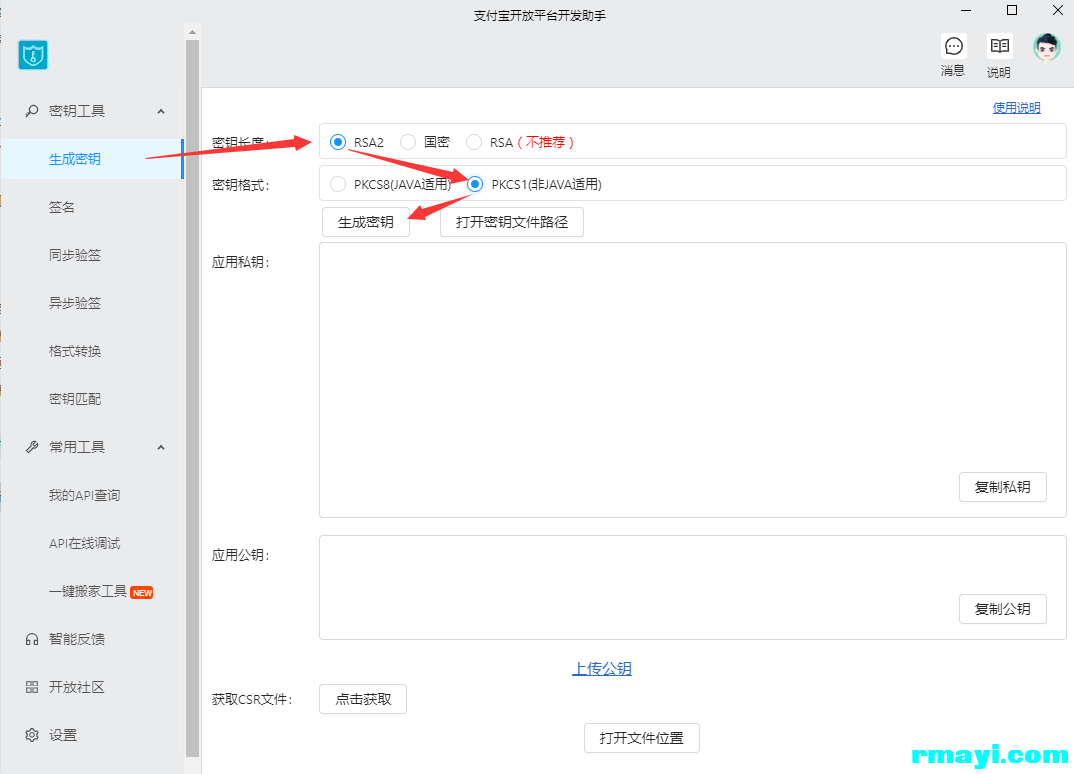Click the gear icon beside 设置
1074x774 pixels.
[32, 735]
